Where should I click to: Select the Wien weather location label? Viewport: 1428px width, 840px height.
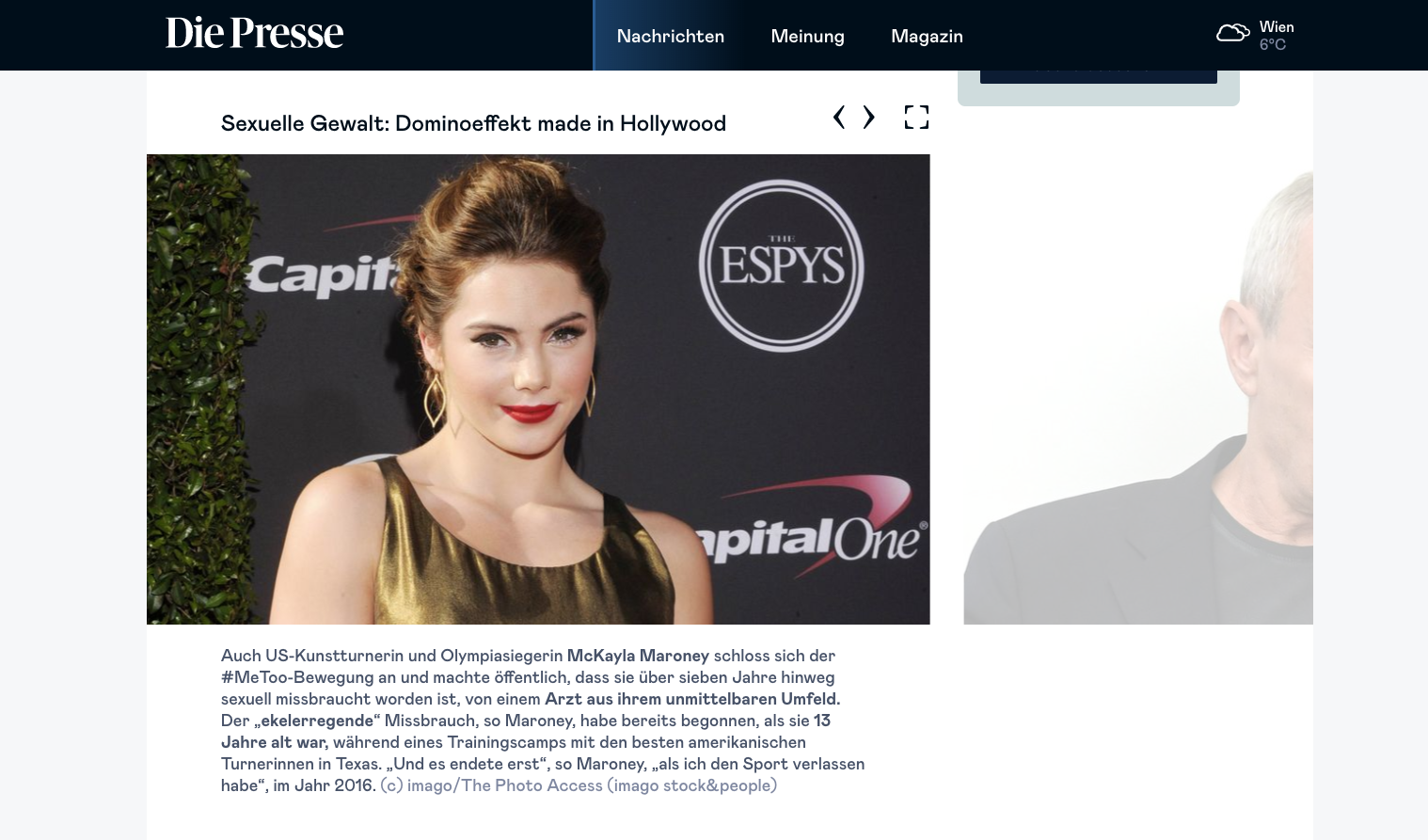(1277, 26)
